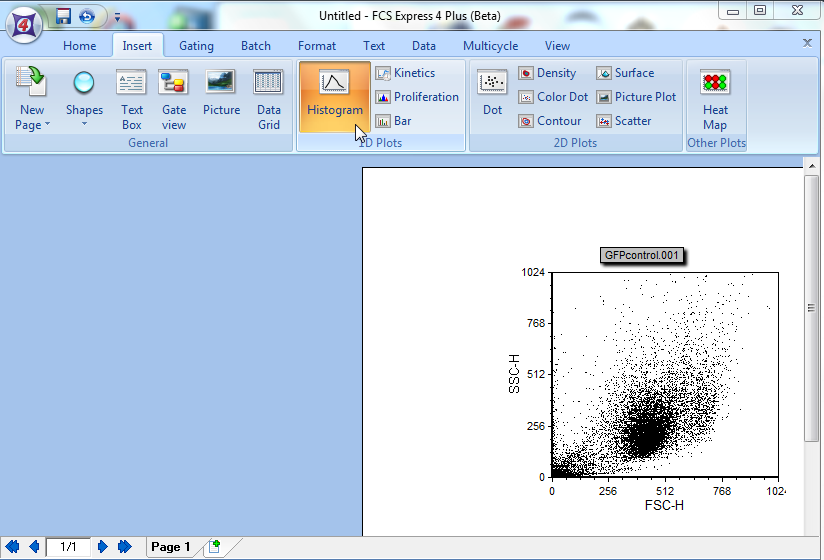Go to first page arrow
The width and height of the screenshot is (824, 560).
(x=12, y=547)
